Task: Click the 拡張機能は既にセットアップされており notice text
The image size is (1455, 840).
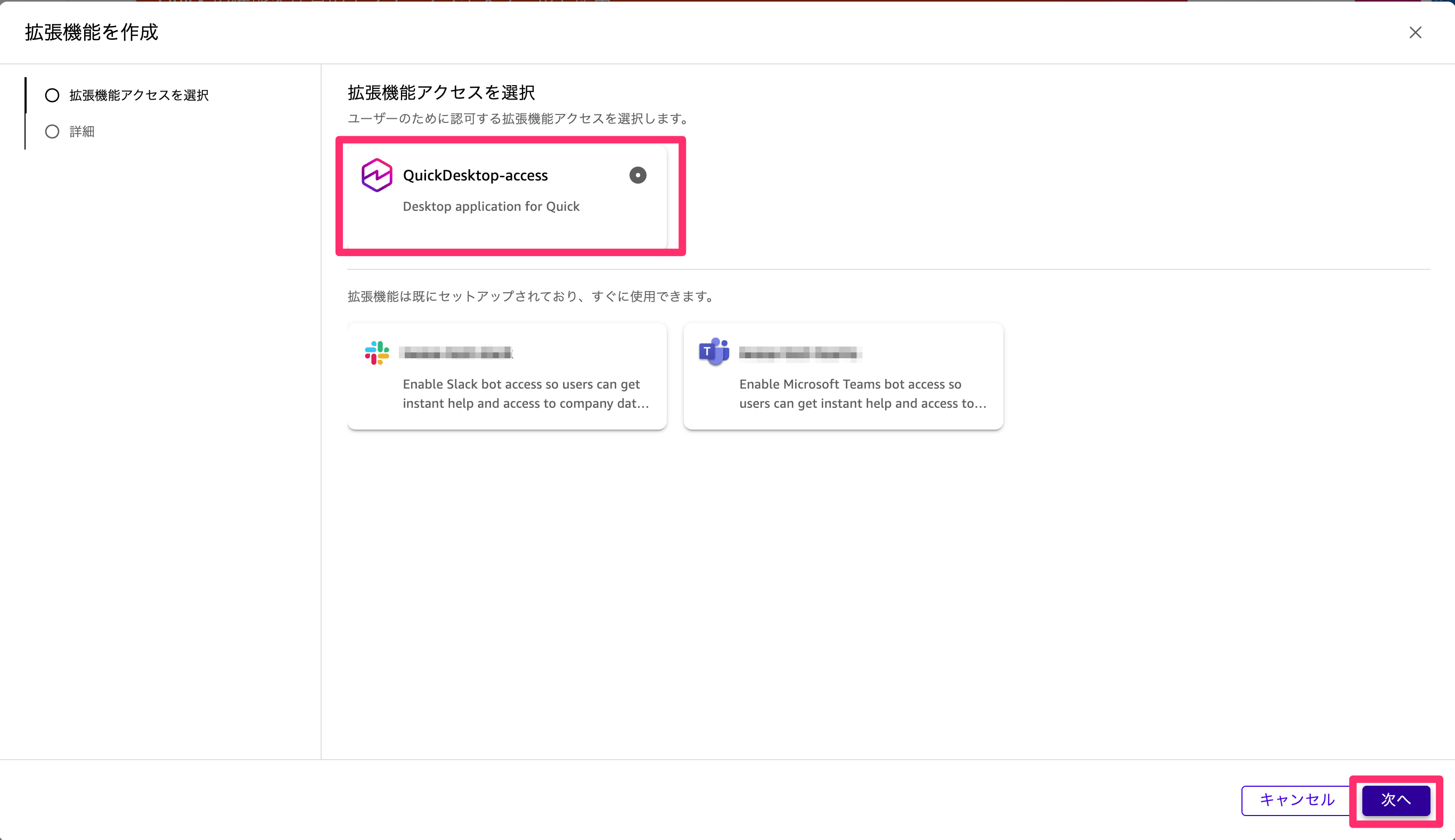Action: (x=532, y=297)
